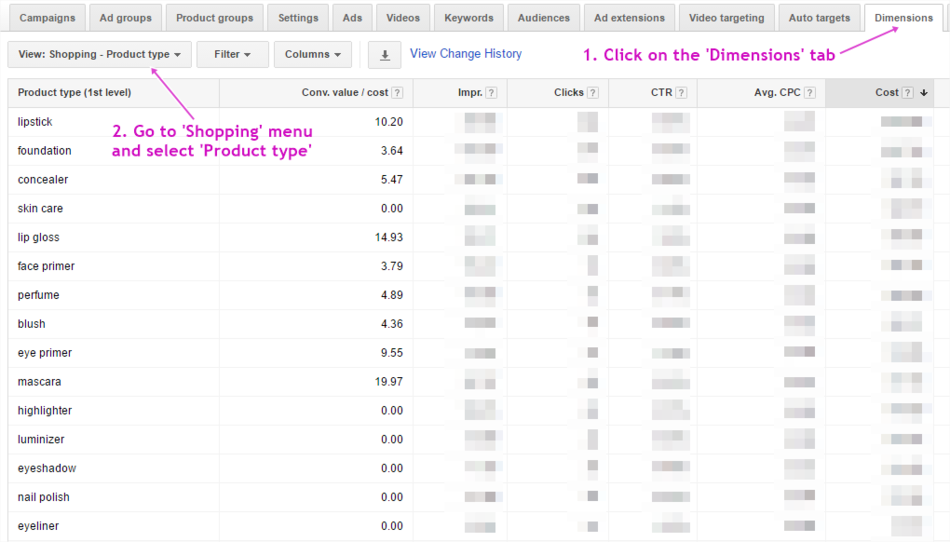Open the Keywords tab

[469, 18]
